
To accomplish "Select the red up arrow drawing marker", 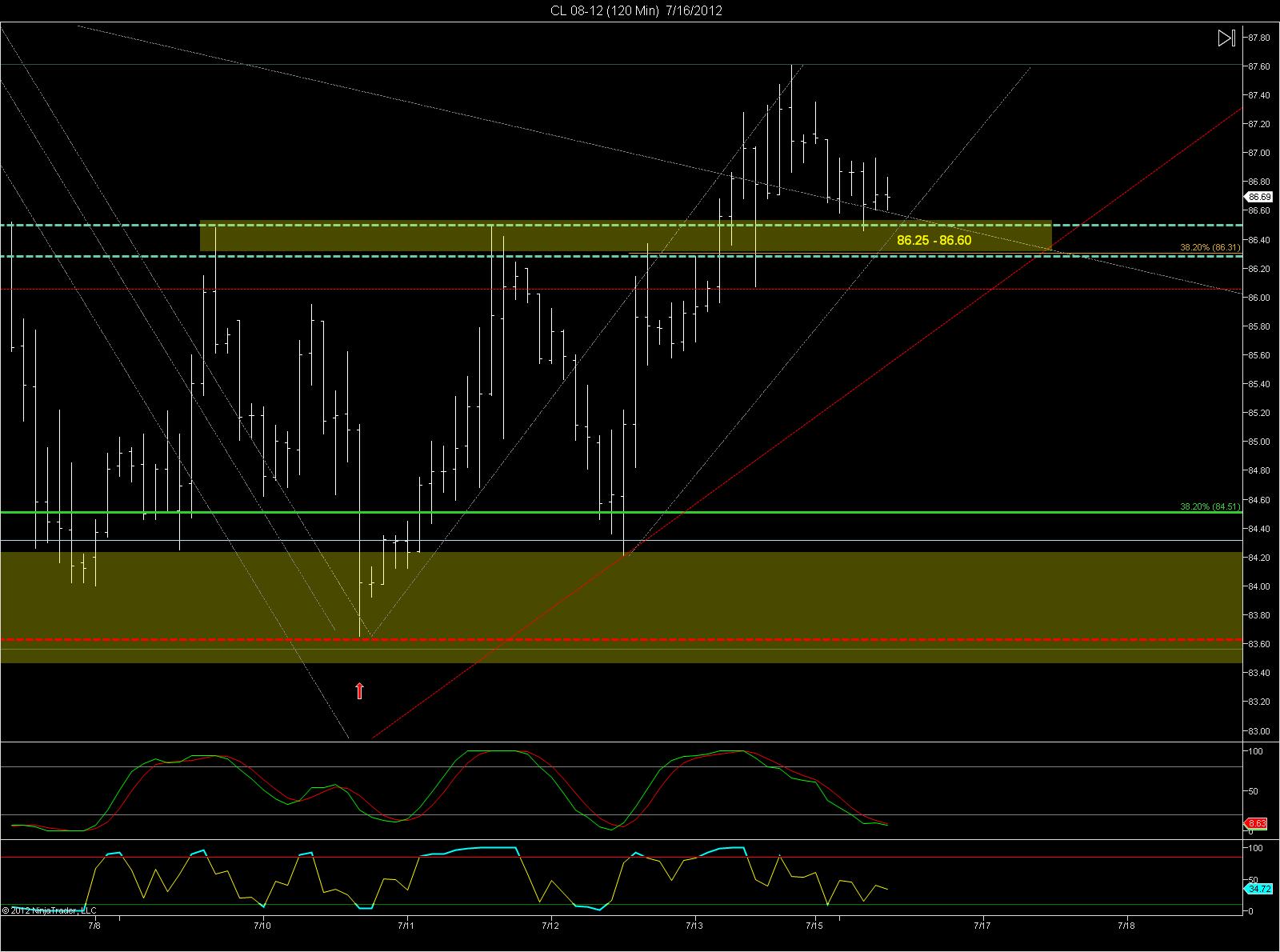I will [360, 690].
